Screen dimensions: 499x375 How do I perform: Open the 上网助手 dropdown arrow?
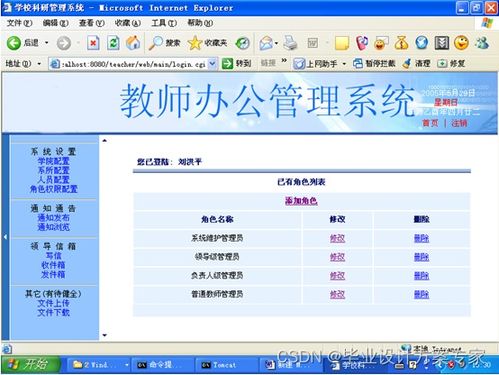point(344,63)
